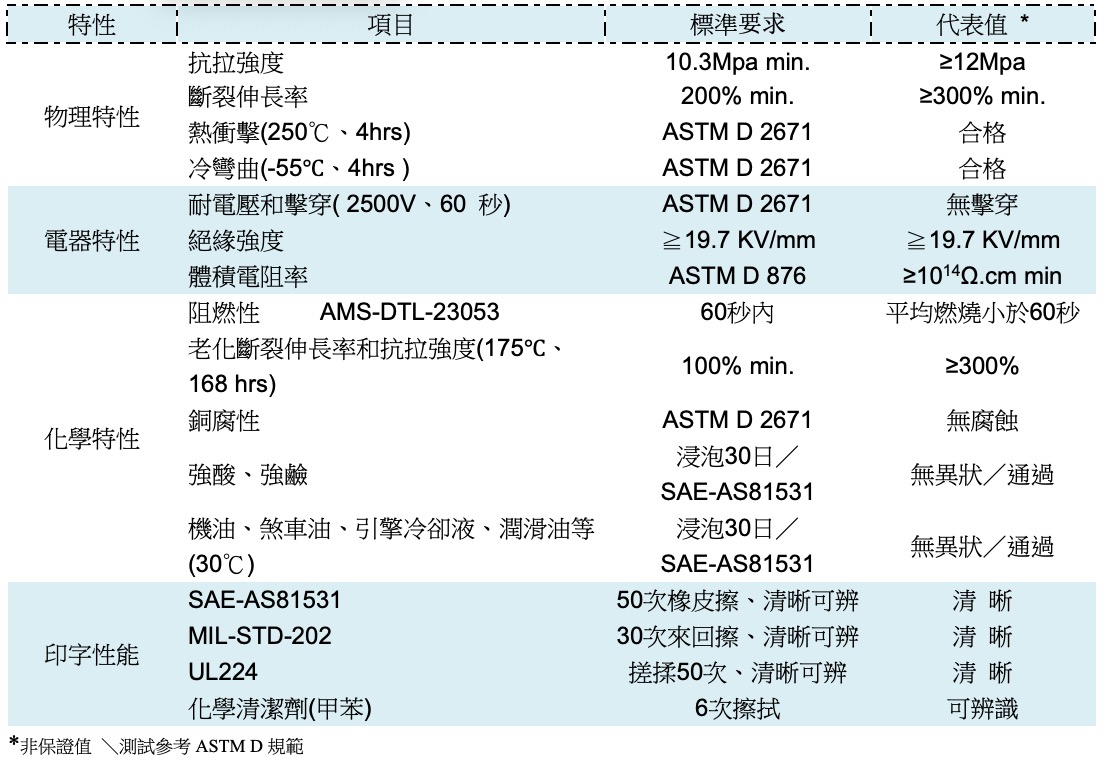Select the ASTM D 876 standard cell
1106x764 pixels.
[737, 276]
